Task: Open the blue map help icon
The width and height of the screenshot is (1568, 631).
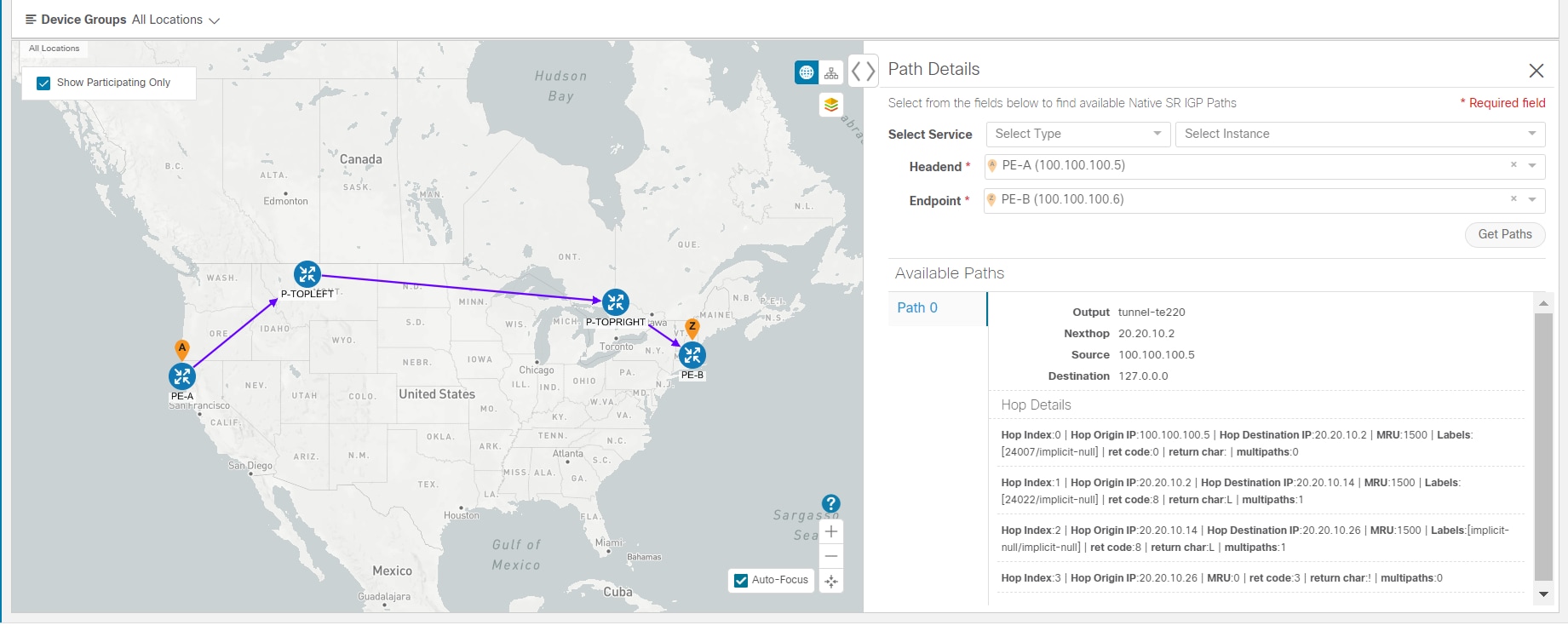Action: (x=830, y=503)
